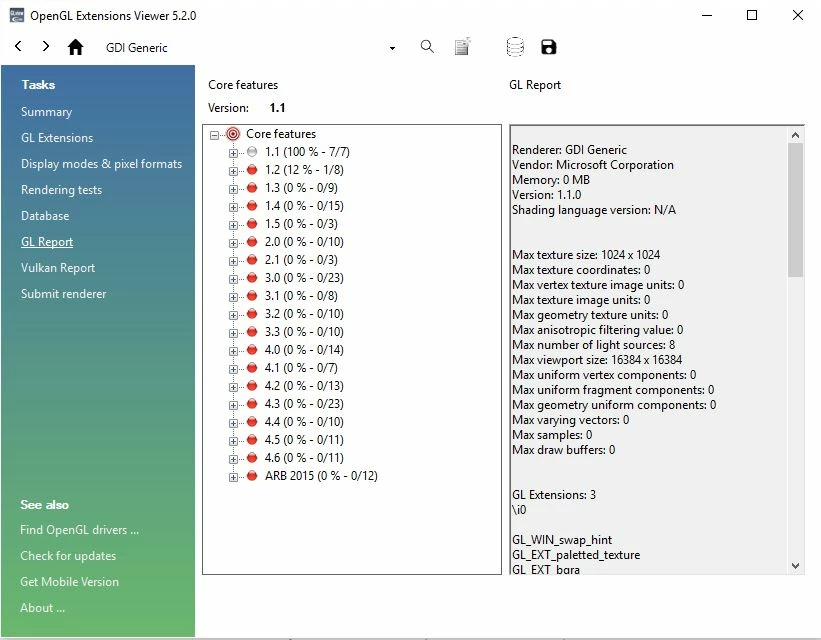Select the GL Report task
Image resolution: width=821 pixels, height=640 pixels.
click(47, 242)
